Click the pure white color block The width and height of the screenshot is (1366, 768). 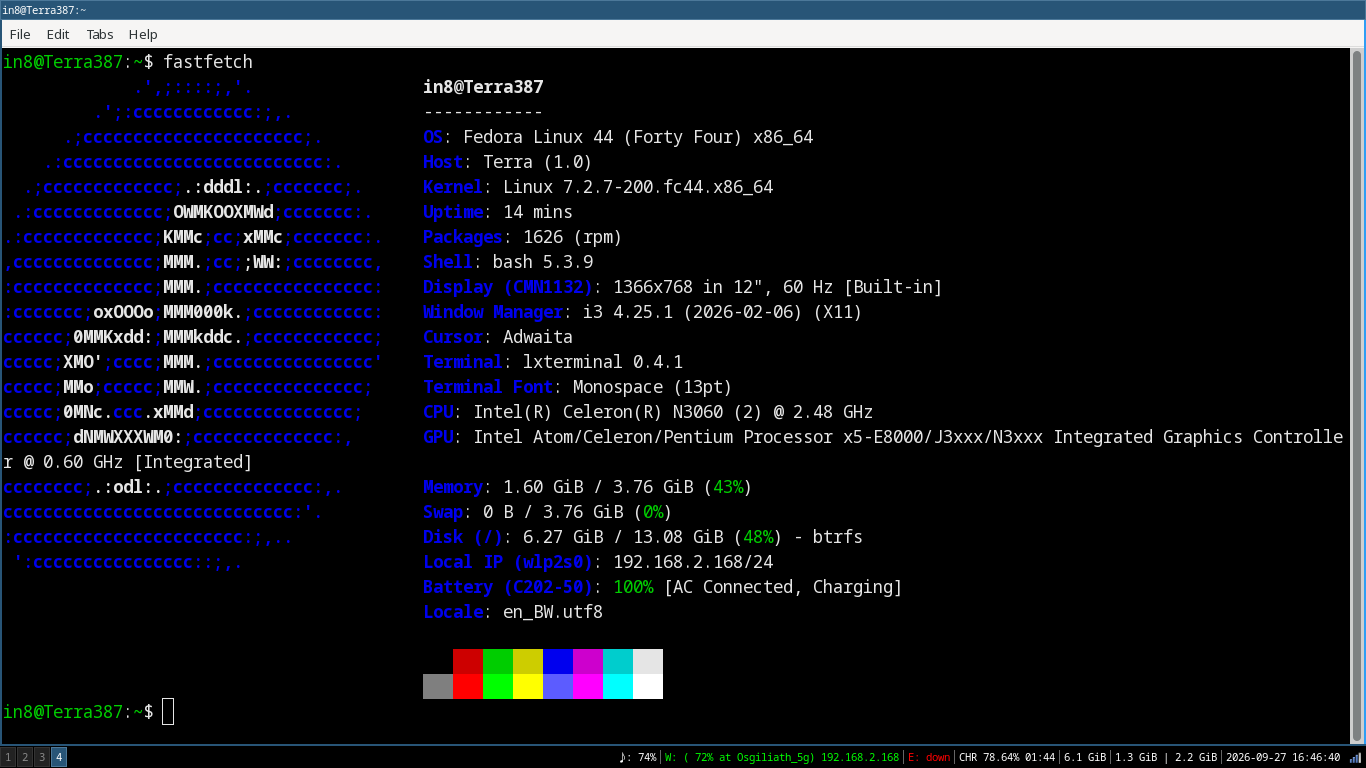648,686
